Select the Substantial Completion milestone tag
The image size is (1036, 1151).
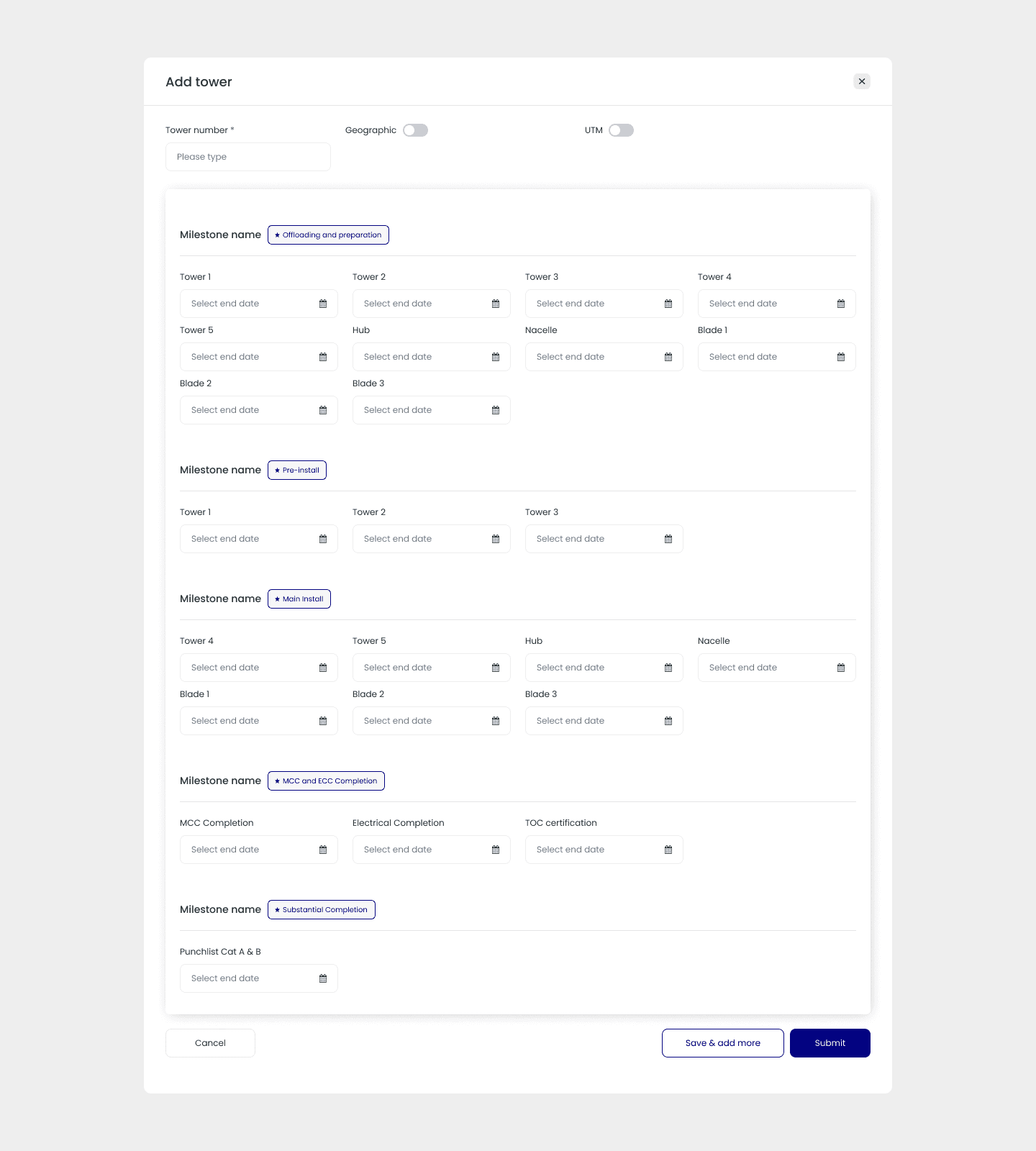[x=322, y=910]
